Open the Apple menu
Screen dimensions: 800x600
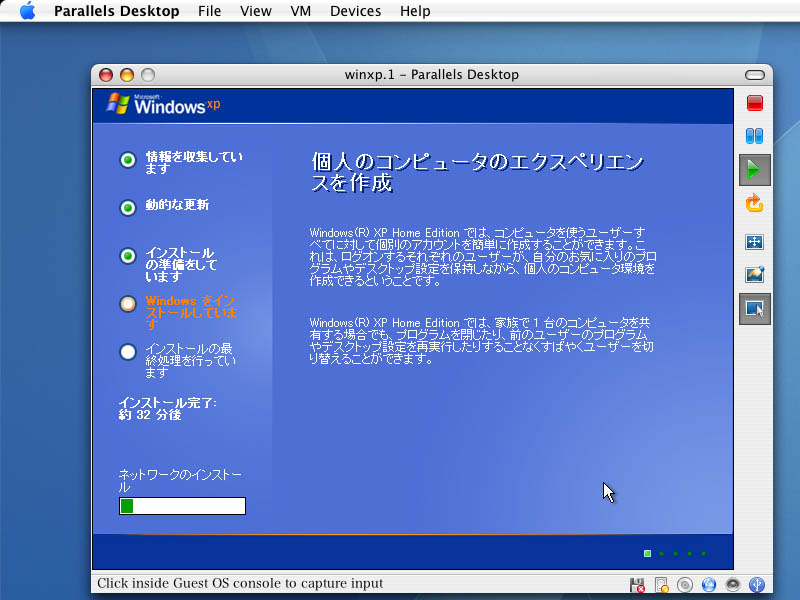(x=27, y=11)
